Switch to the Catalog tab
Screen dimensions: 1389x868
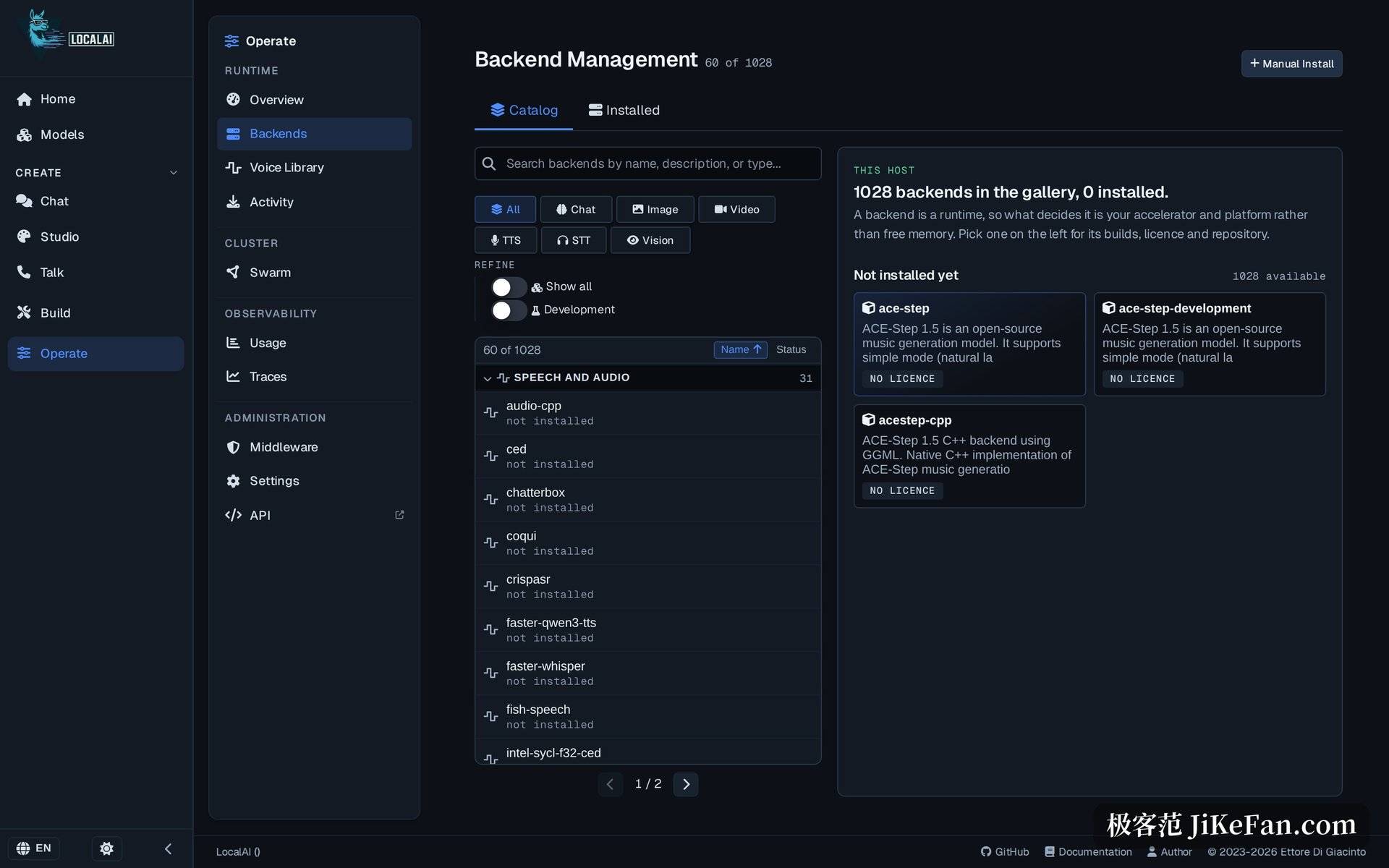click(x=524, y=110)
